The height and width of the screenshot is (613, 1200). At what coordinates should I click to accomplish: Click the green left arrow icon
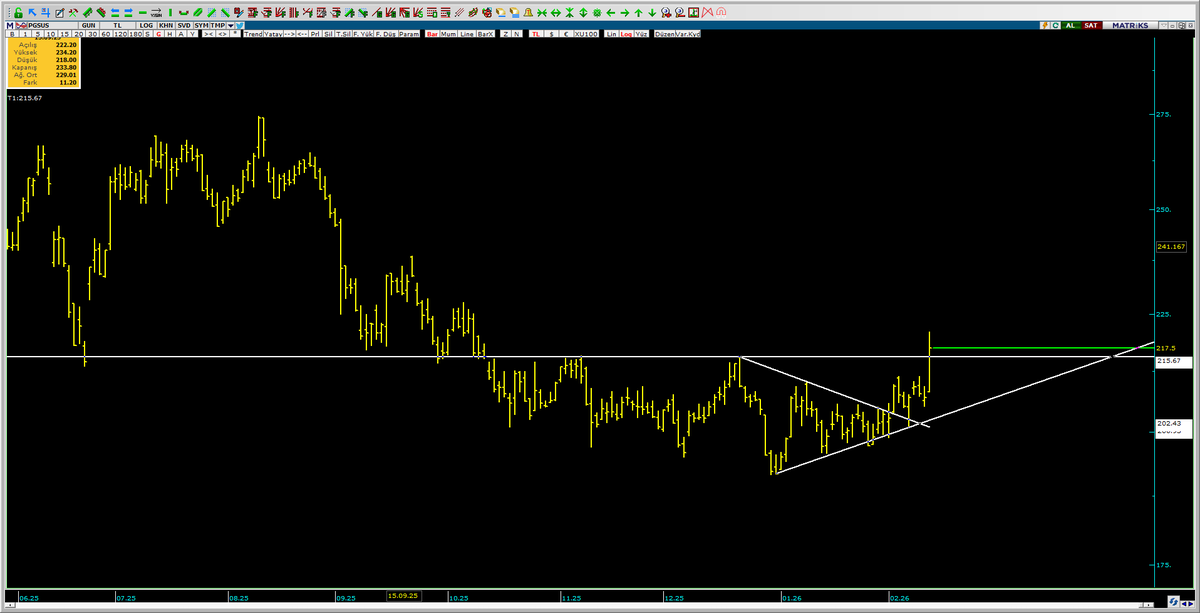pos(610,13)
